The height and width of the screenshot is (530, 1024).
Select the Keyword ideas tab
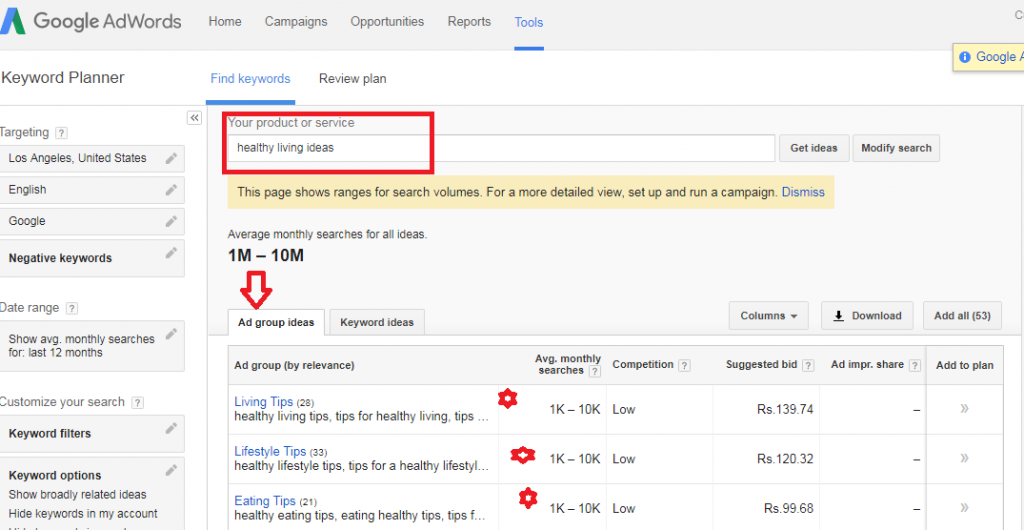tap(377, 322)
